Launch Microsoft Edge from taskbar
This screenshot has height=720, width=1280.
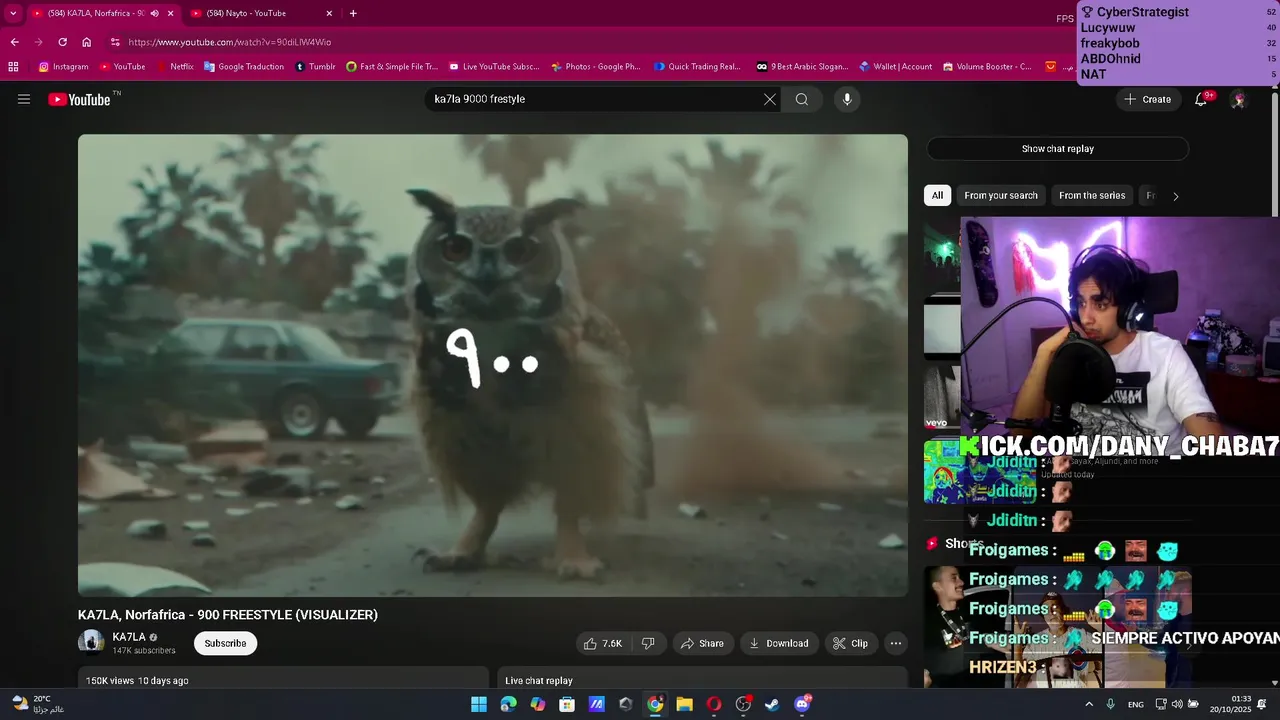(x=508, y=704)
